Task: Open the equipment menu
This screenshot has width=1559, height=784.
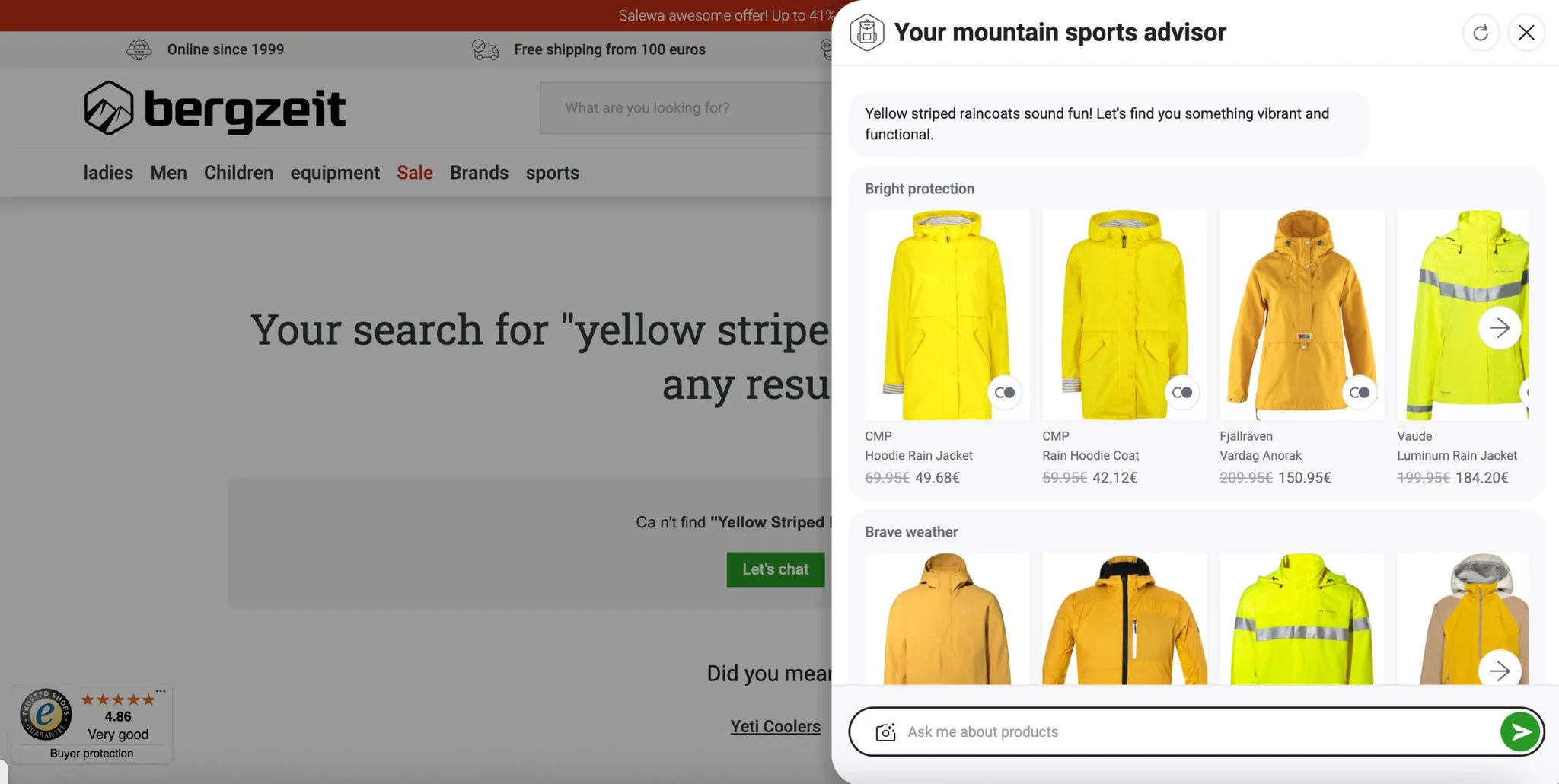Action: tap(335, 173)
